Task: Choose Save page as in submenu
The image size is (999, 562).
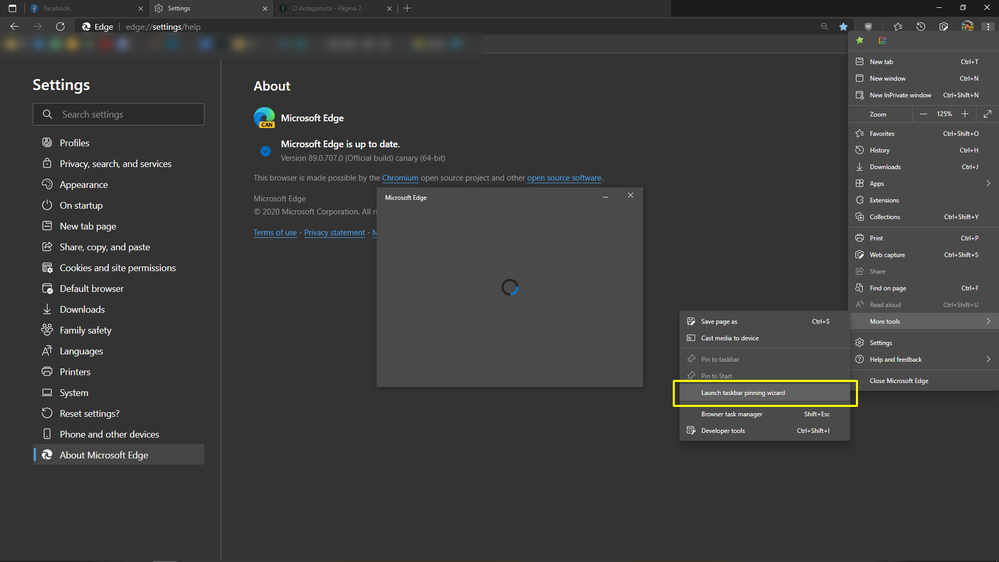Action: (x=765, y=321)
